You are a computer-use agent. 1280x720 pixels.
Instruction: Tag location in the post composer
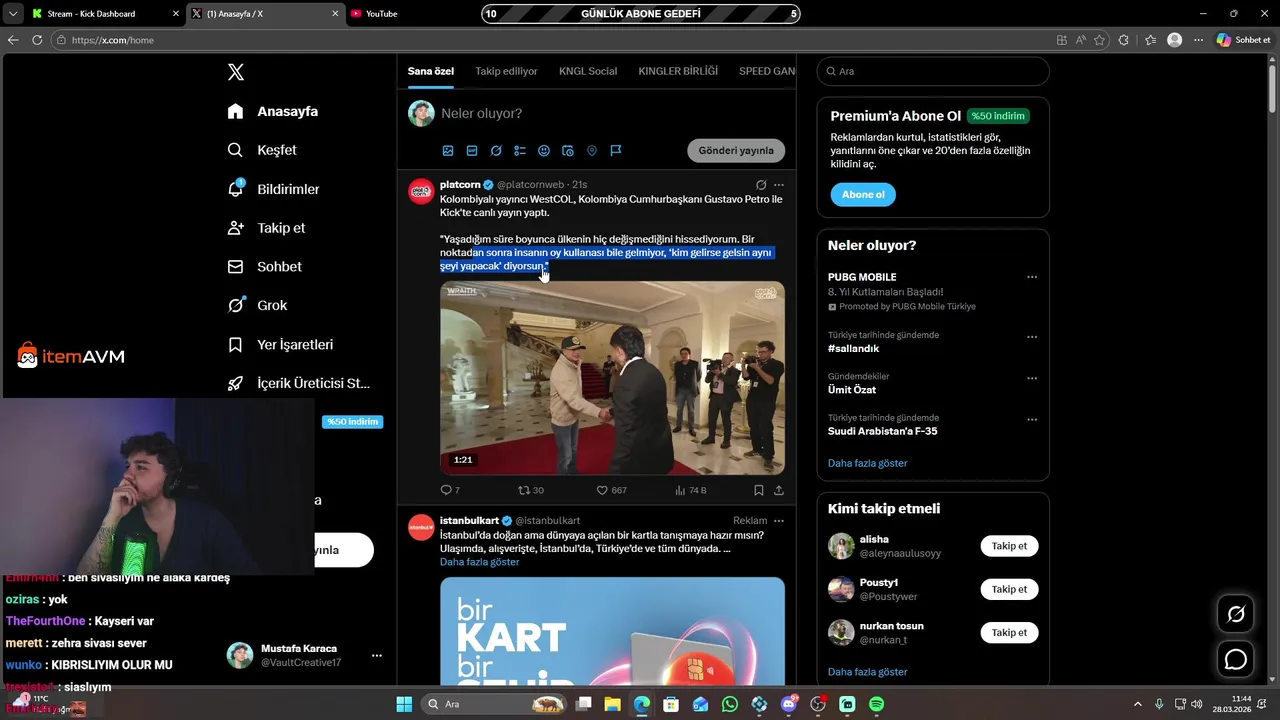click(x=592, y=151)
